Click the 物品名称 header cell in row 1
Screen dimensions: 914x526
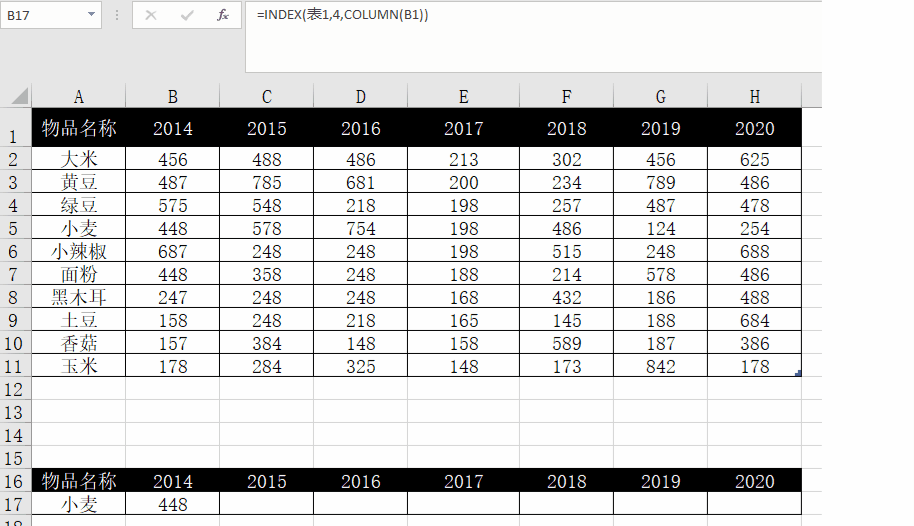point(79,127)
